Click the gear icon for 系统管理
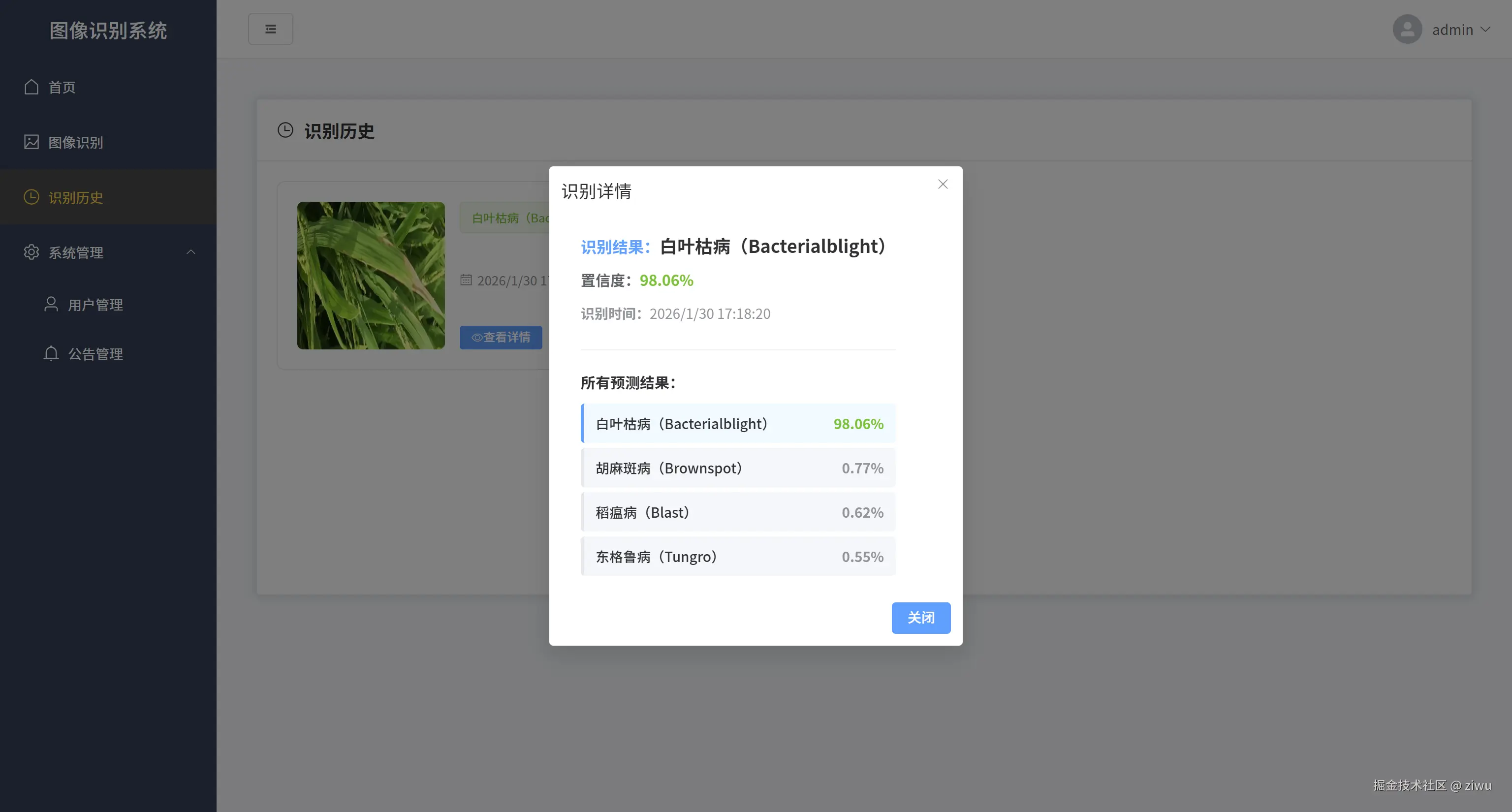This screenshot has height=812, width=1512. [31, 252]
